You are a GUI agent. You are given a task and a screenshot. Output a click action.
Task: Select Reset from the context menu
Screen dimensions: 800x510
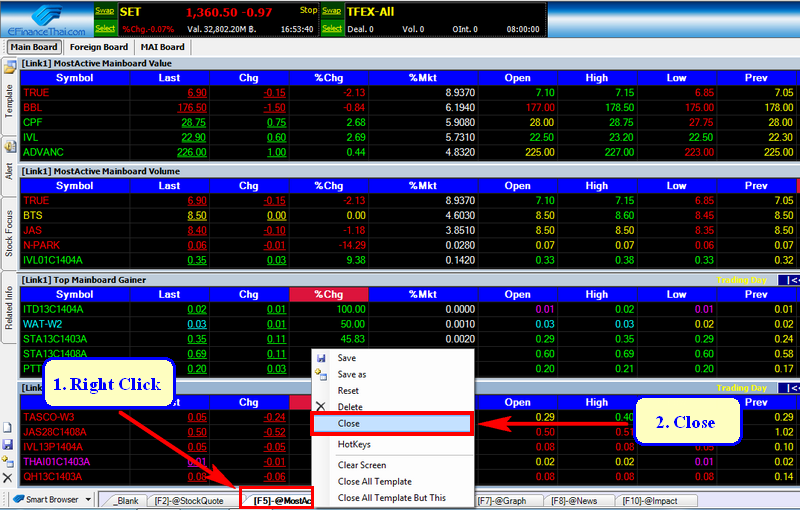[x=348, y=391]
